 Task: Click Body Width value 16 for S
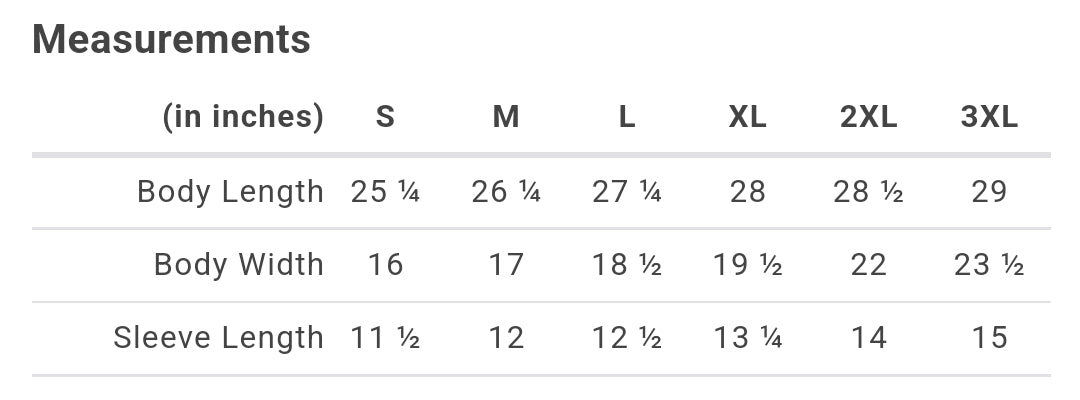click(385, 265)
